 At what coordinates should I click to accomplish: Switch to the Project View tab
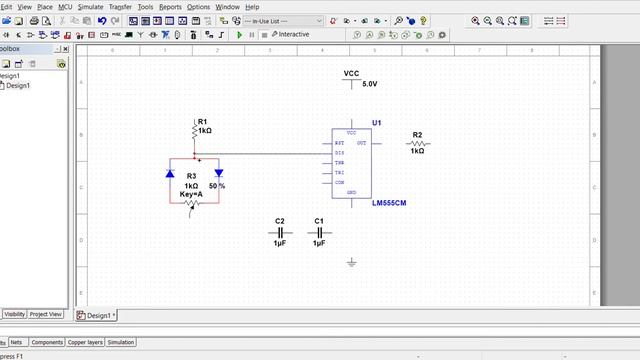(45, 314)
